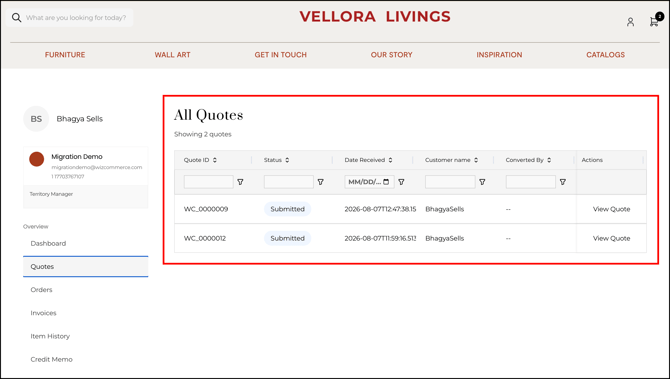Select Quotes in the sidebar
The width and height of the screenshot is (670, 379).
pyautogui.click(x=85, y=267)
